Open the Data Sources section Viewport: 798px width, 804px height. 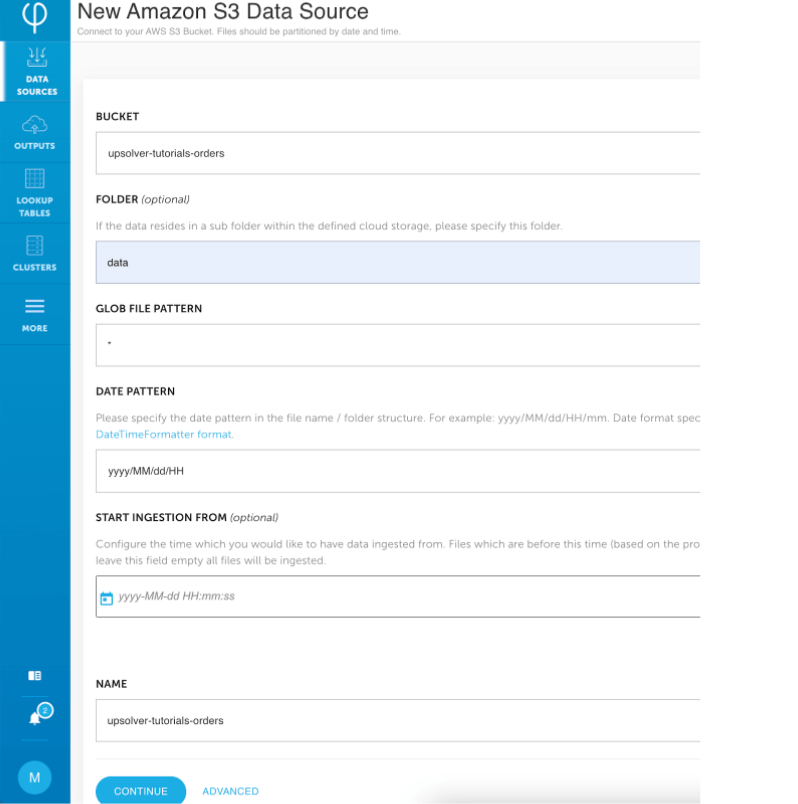point(36,71)
